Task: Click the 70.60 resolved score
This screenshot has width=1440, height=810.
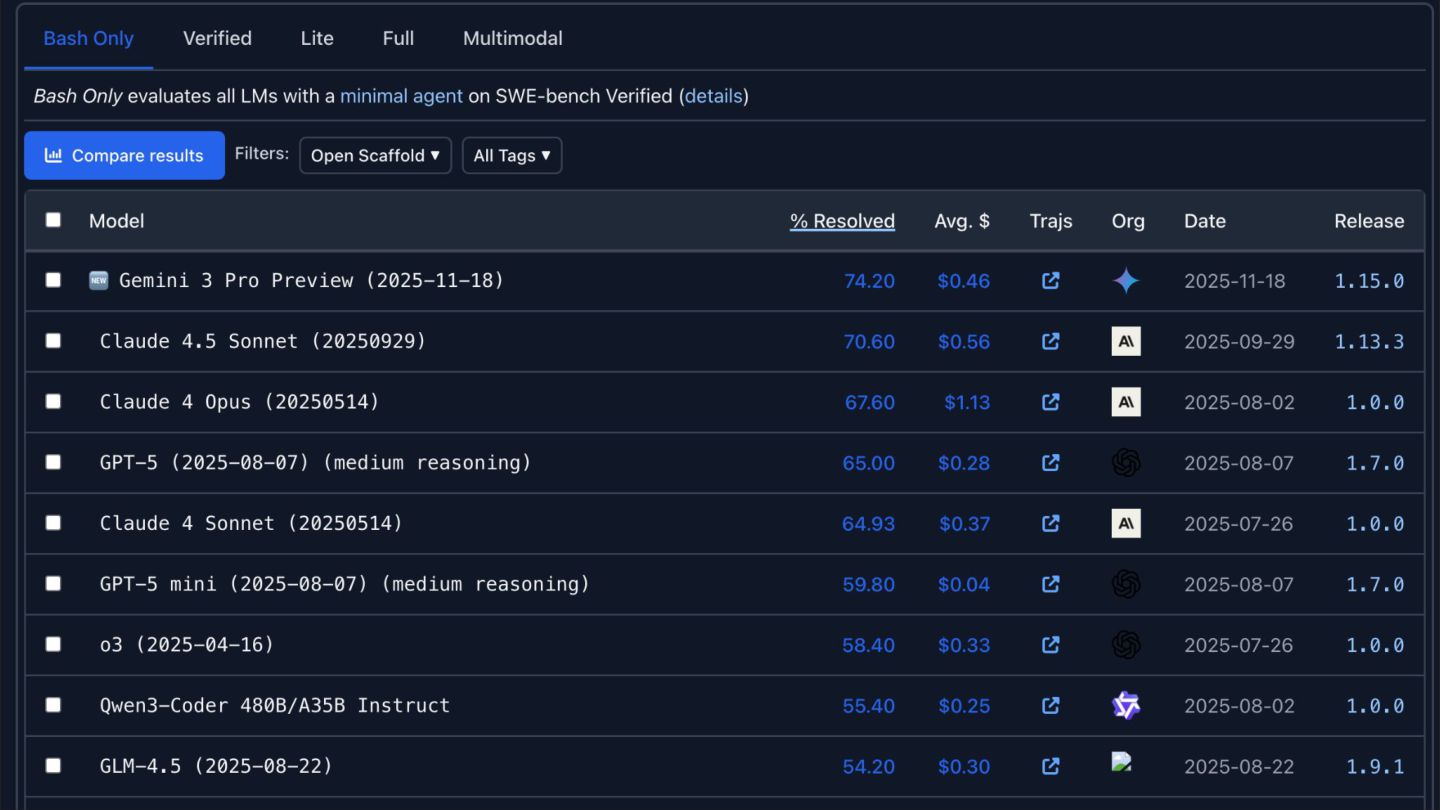Action: pos(869,342)
